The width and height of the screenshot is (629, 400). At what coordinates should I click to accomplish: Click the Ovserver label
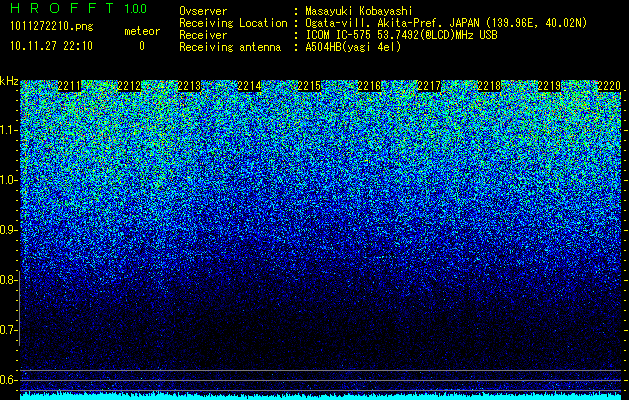tap(203, 11)
